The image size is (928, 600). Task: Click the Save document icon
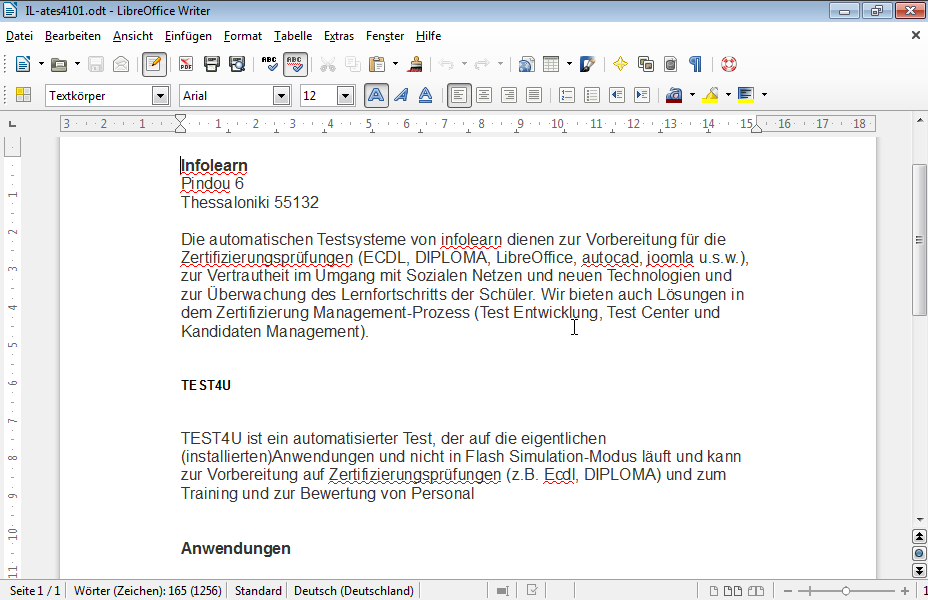[96, 64]
